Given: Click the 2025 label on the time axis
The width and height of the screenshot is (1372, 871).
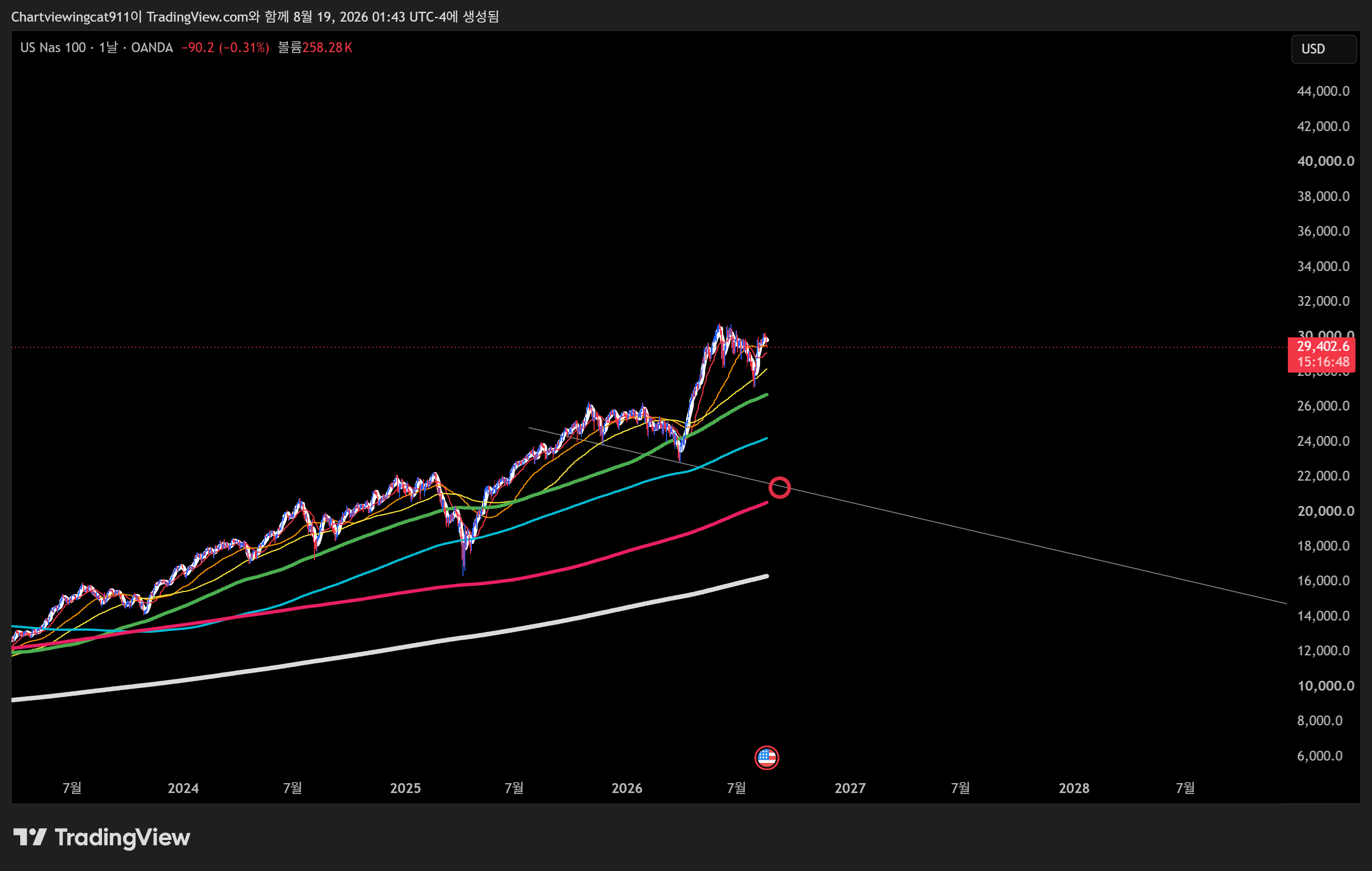Looking at the screenshot, I should click(405, 788).
